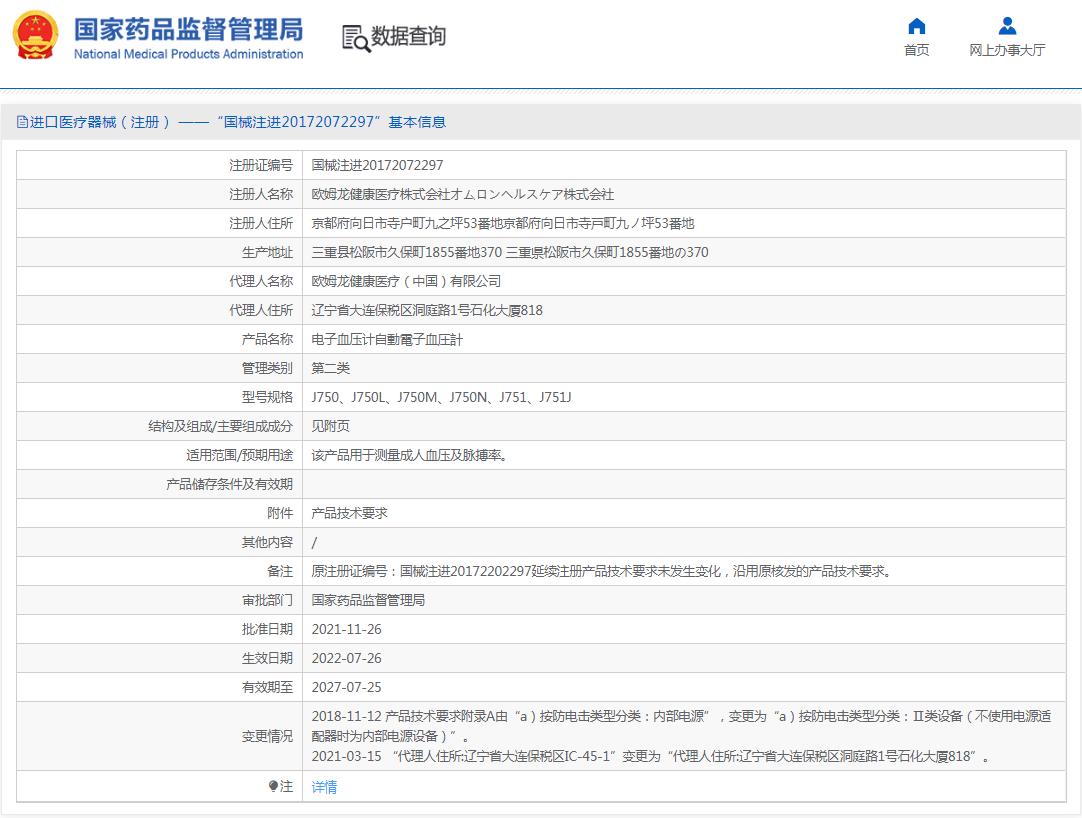1082x818 pixels.
Task: Select the 2018-11-12 change record text
Action: tap(682, 726)
